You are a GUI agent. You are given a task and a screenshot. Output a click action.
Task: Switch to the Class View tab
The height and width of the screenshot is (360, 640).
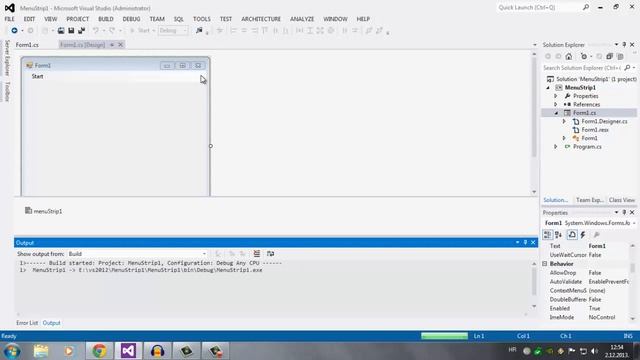[622, 200]
